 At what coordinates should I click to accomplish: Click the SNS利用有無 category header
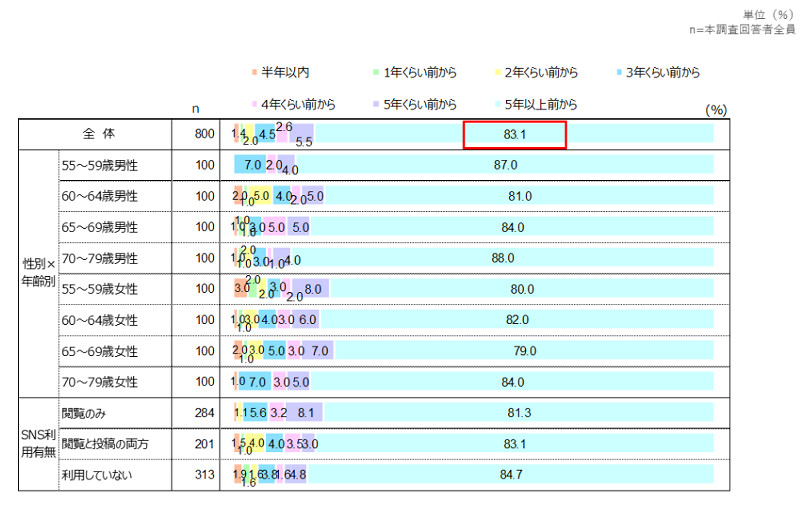38,443
